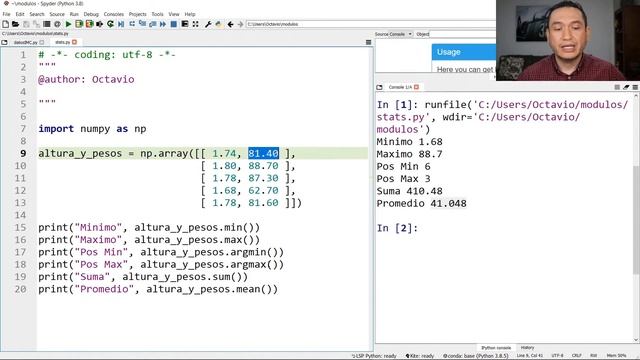The height and width of the screenshot is (360, 640).
Task: Click the import numpy as np line
Action: 92,129
